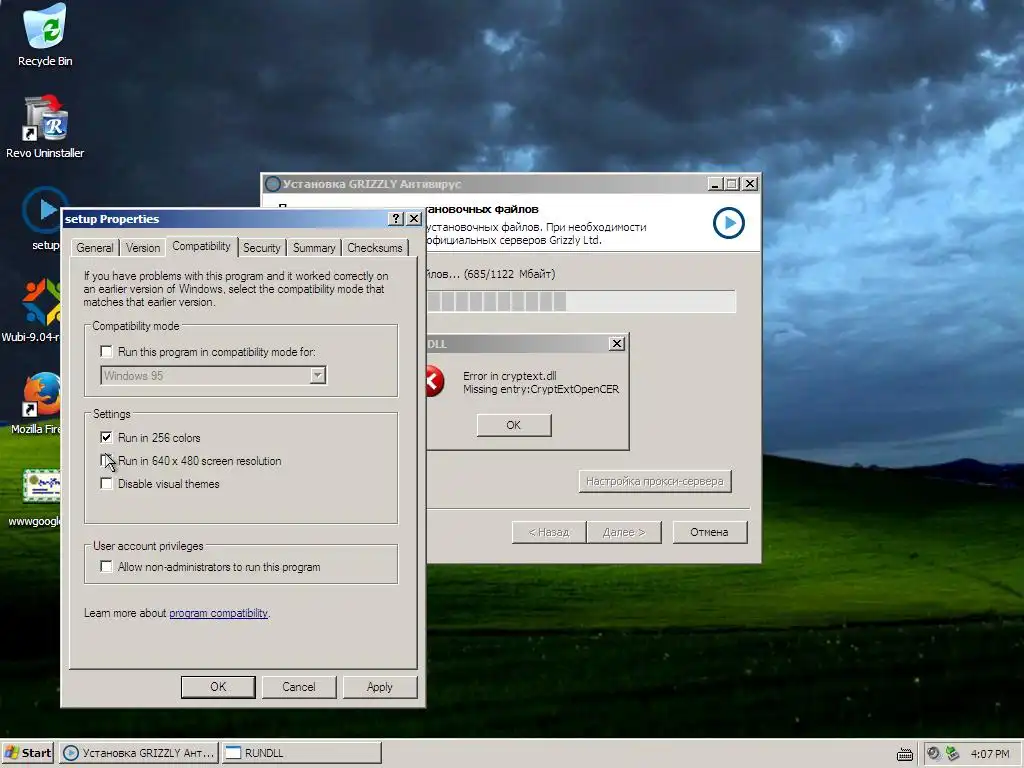Switch to the General tab
The image size is (1024, 768).
point(95,248)
